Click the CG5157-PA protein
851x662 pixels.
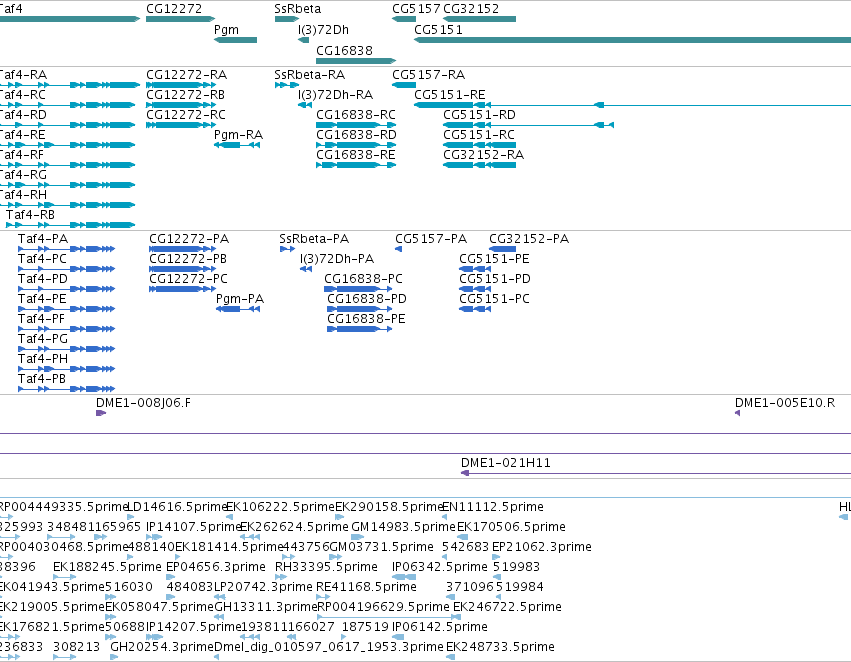click(x=398, y=249)
